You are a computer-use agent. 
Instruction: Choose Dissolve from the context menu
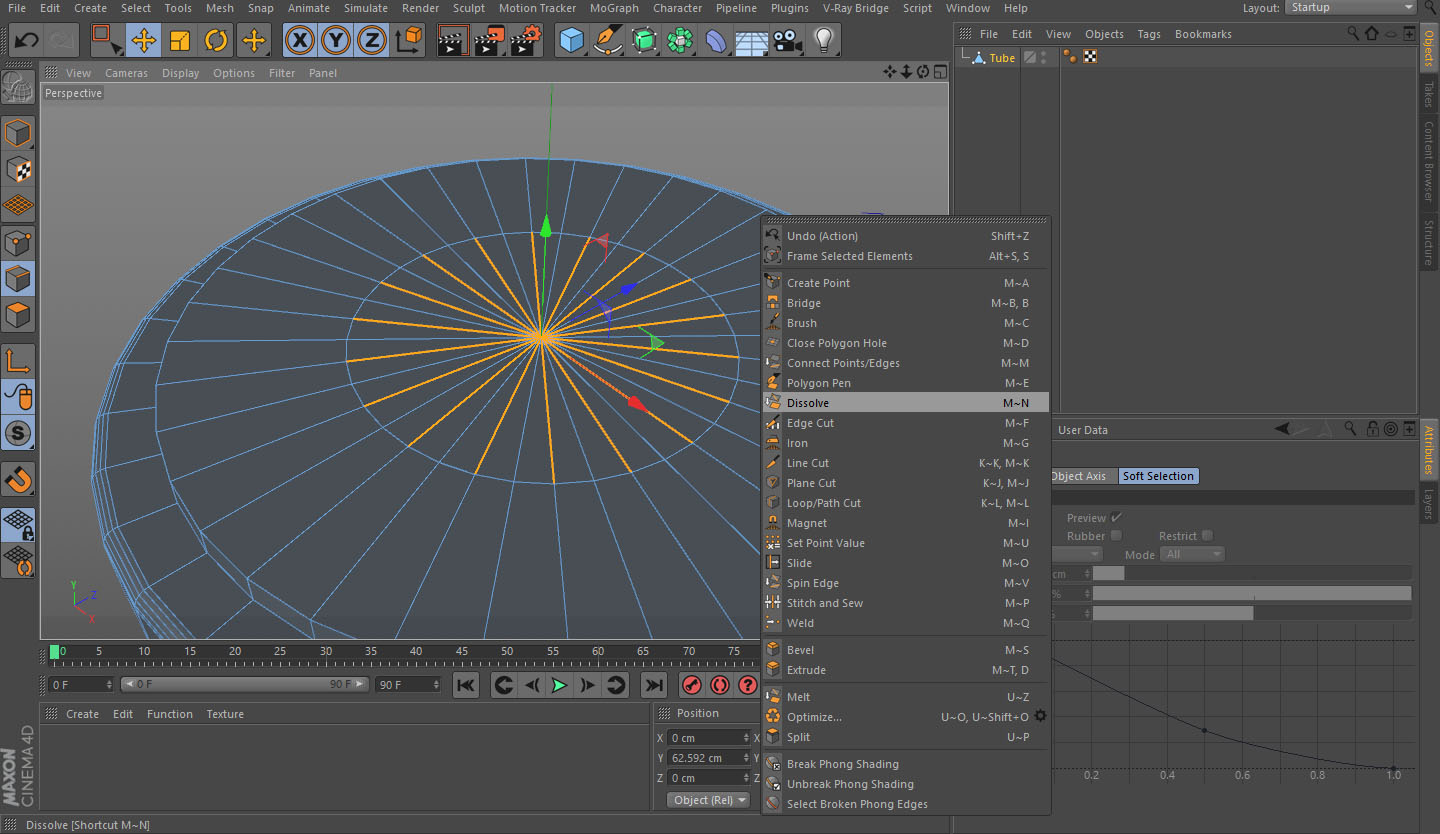808,403
